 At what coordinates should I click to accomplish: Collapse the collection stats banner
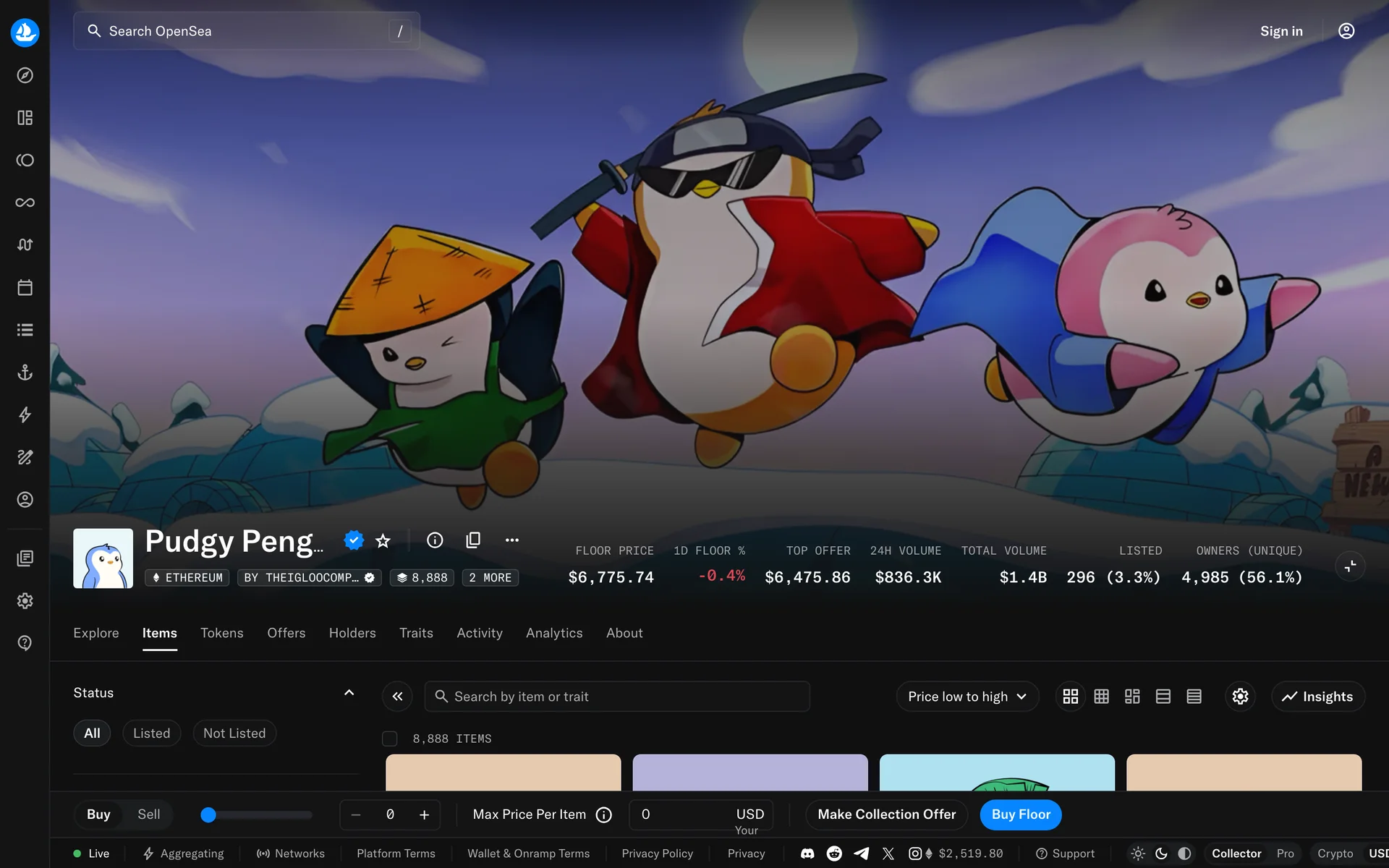click(x=1350, y=566)
